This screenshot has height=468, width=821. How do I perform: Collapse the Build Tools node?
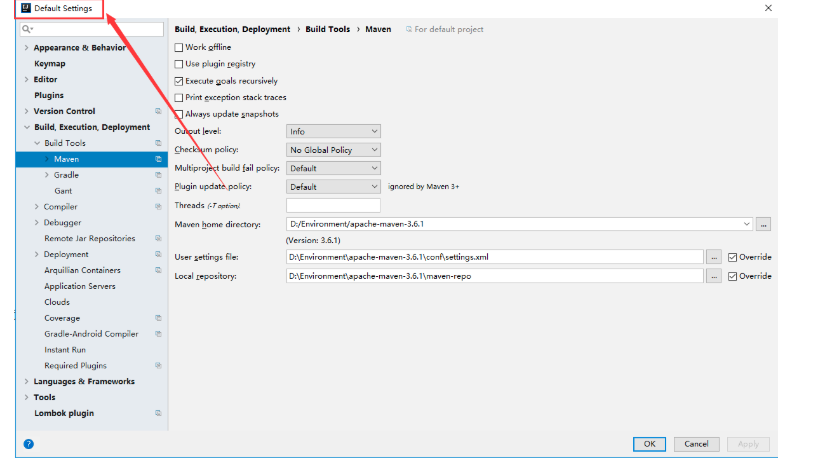click(x=37, y=143)
